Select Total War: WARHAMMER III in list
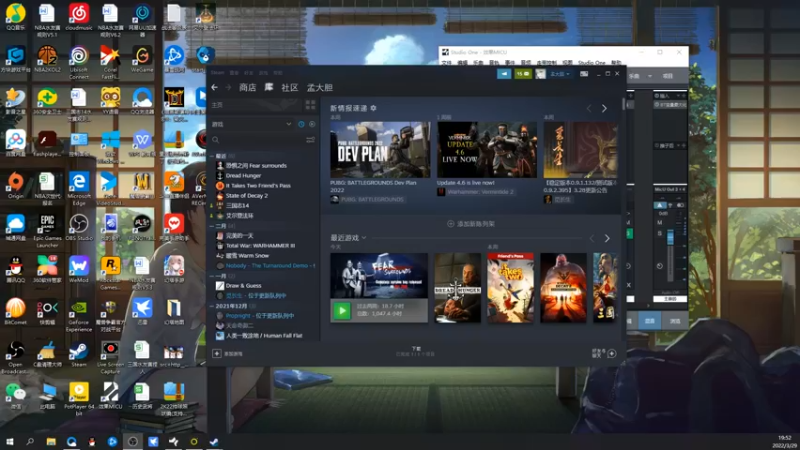The width and height of the screenshot is (800, 450). [260, 245]
